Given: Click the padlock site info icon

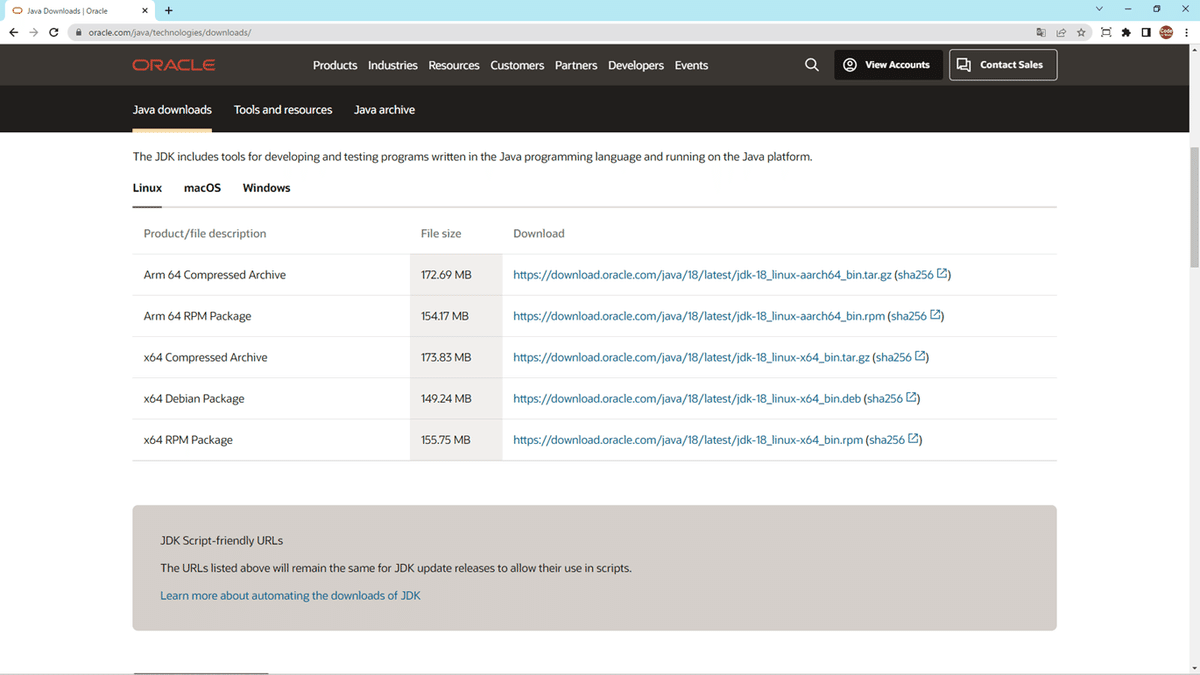Looking at the screenshot, I should tap(79, 32).
